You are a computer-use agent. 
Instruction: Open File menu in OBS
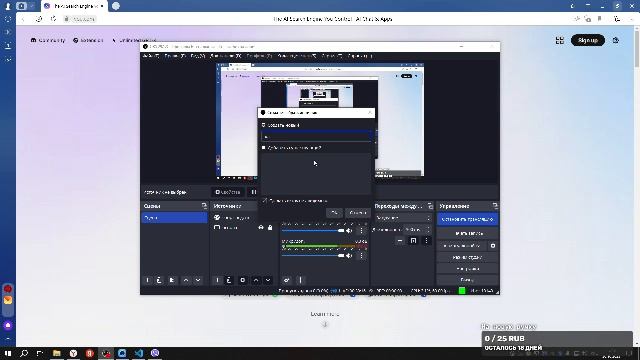(x=151, y=56)
